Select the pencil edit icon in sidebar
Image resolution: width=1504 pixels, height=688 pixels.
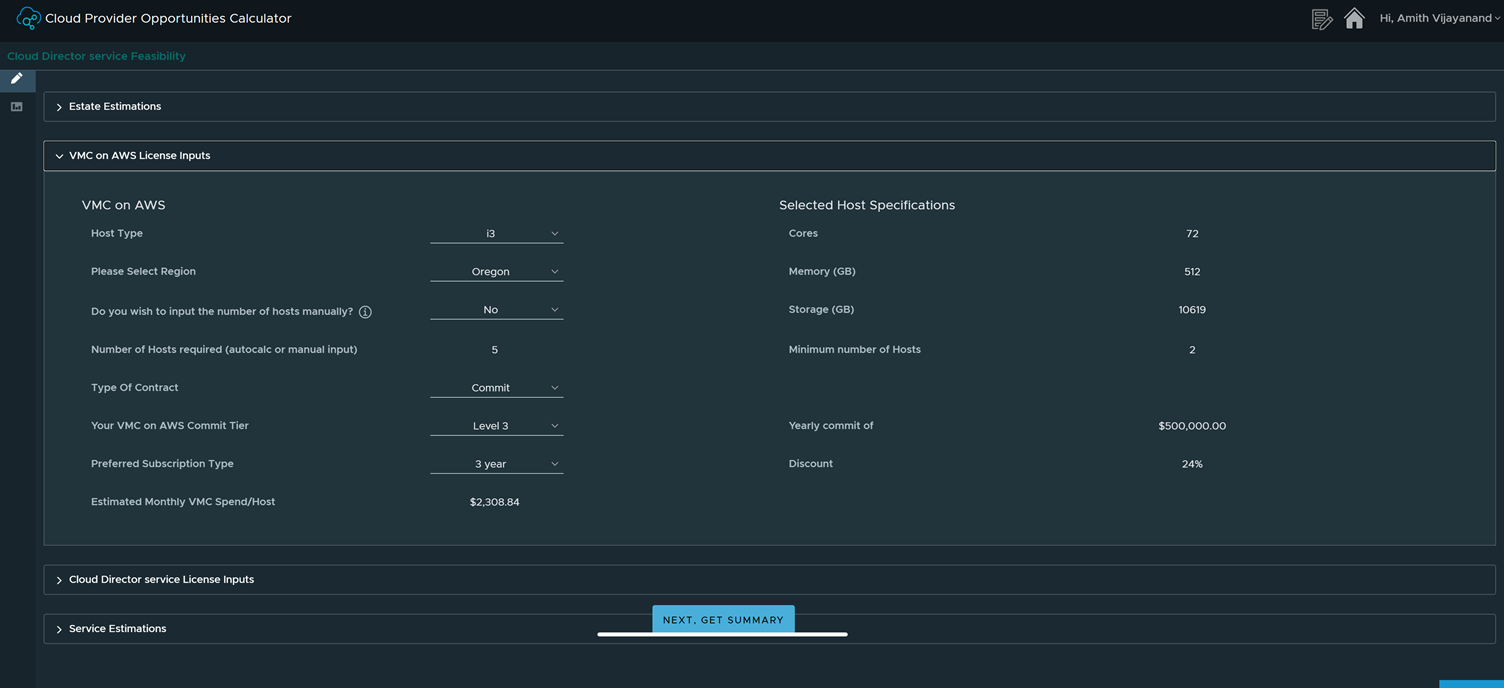pyautogui.click(x=17, y=79)
